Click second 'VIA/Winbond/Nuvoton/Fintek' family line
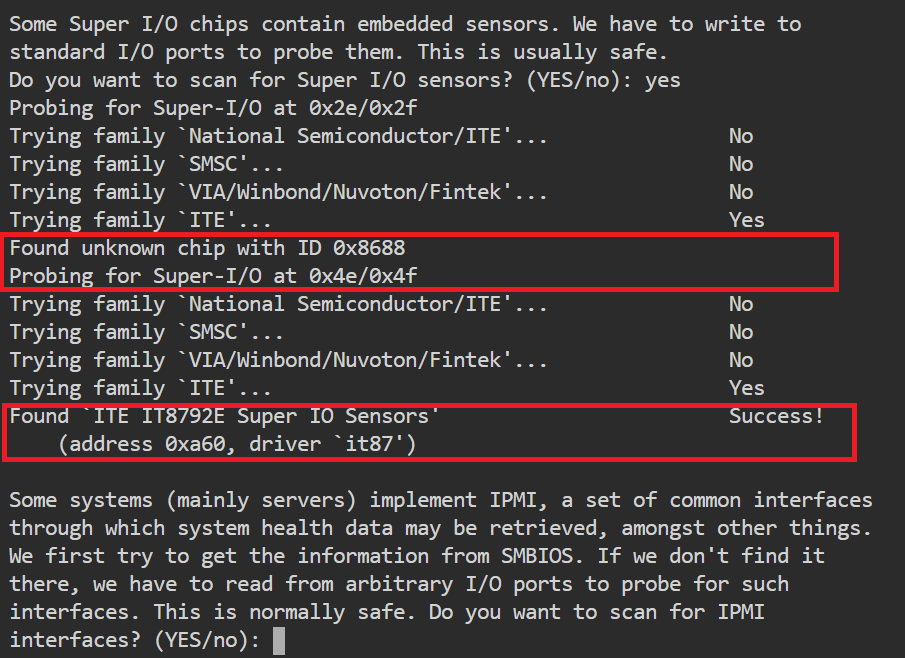Screen dimensions: 905x658 [x=278, y=360]
